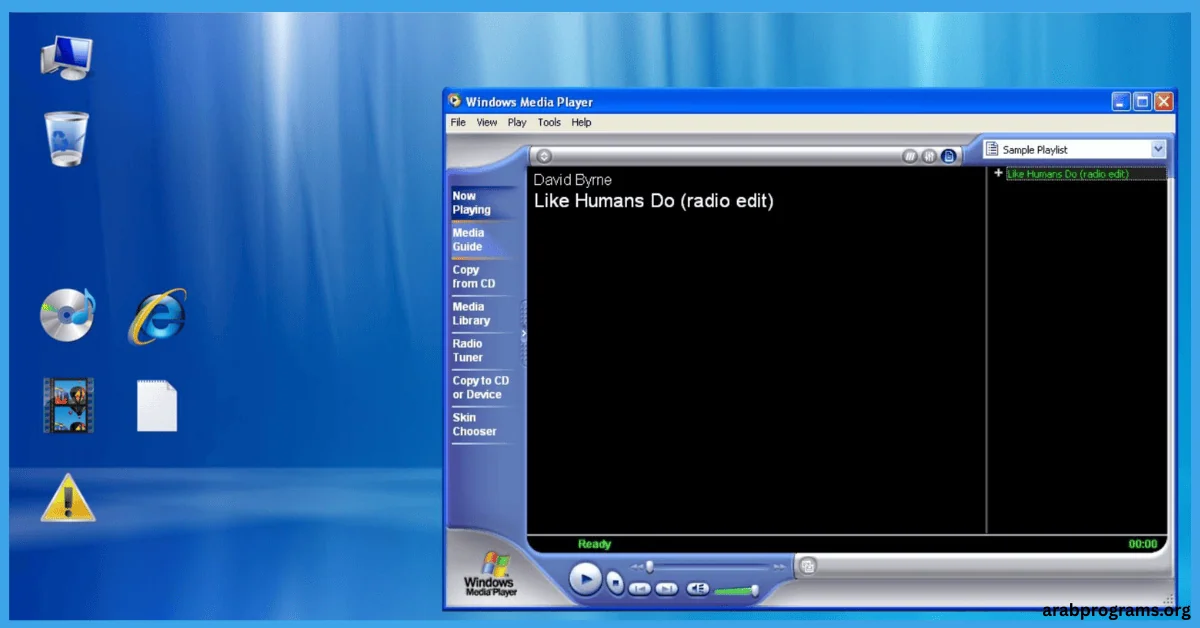The image size is (1200, 628).
Task: Open the Media Library tab
Action: click(x=482, y=314)
